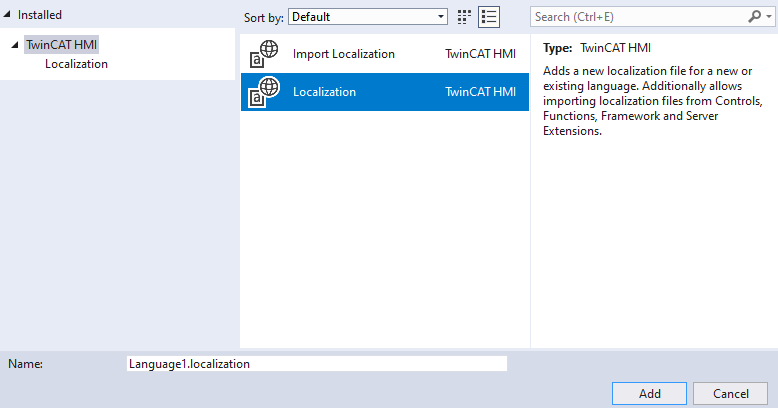Screen dimensions: 778x408
Task: Open search options dropdown arrow
Action: coord(769,17)
